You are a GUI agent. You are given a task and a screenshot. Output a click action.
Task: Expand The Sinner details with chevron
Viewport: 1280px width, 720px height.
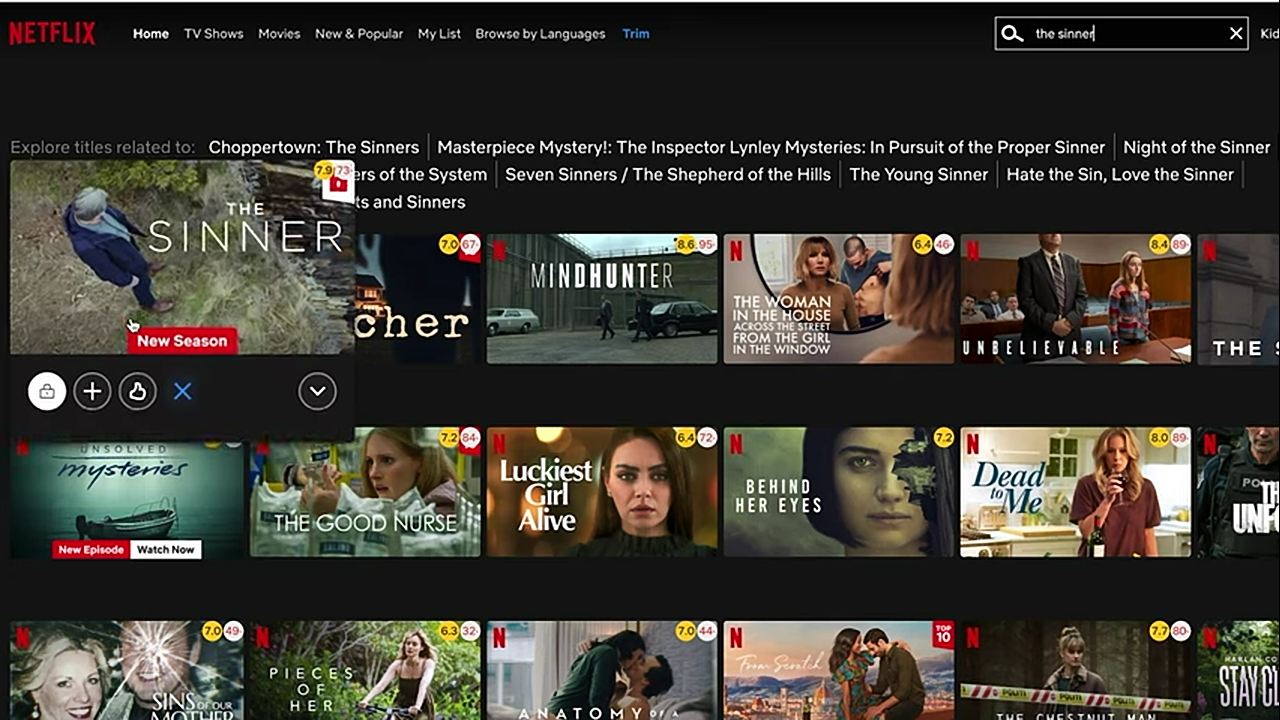[x=317, y=391]
